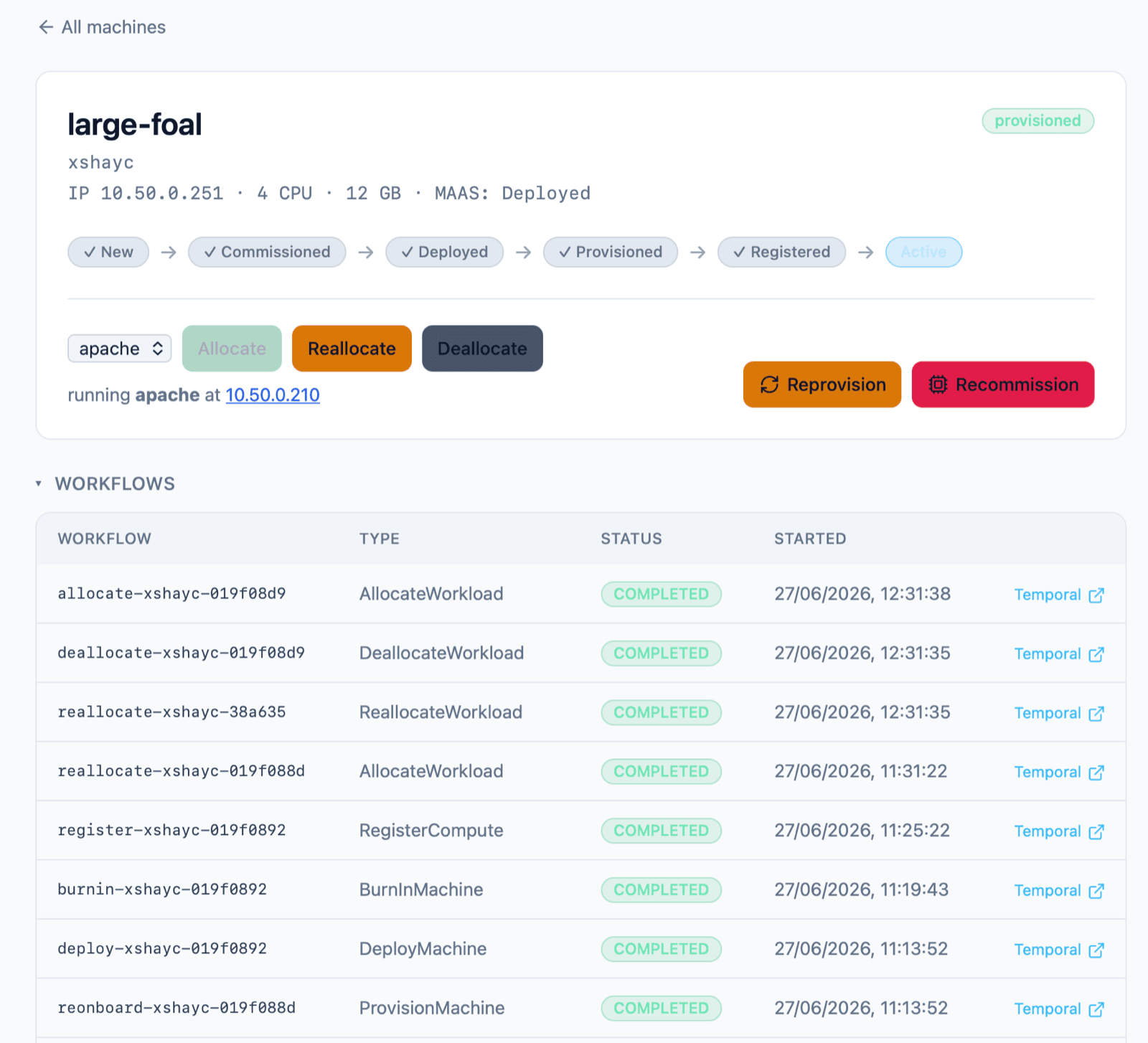Click the Deployed stage pill
The image size is (1148, 1043).
pyautogui.click(x=444, y=252)
